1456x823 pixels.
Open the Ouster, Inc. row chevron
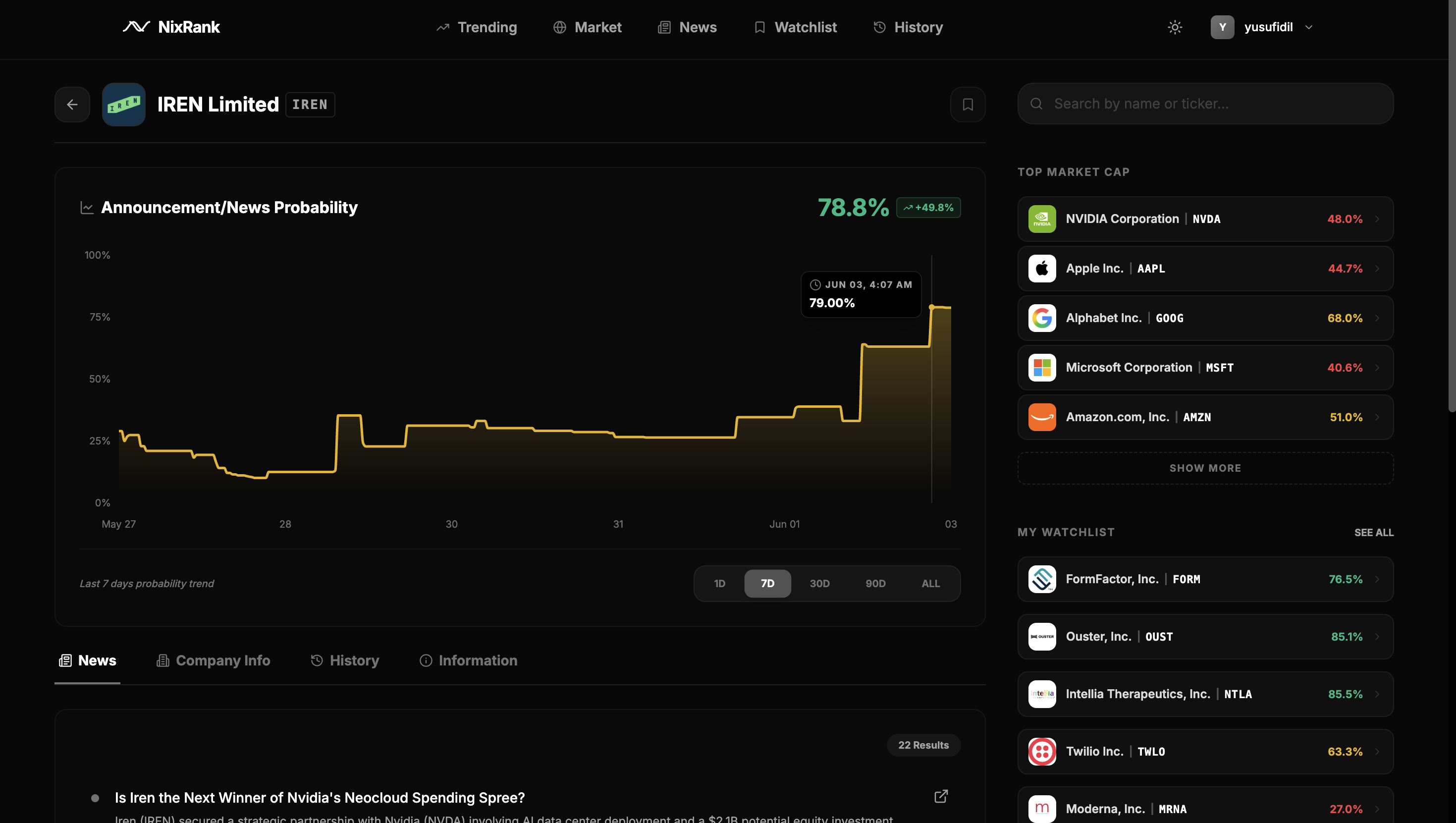1377,637
